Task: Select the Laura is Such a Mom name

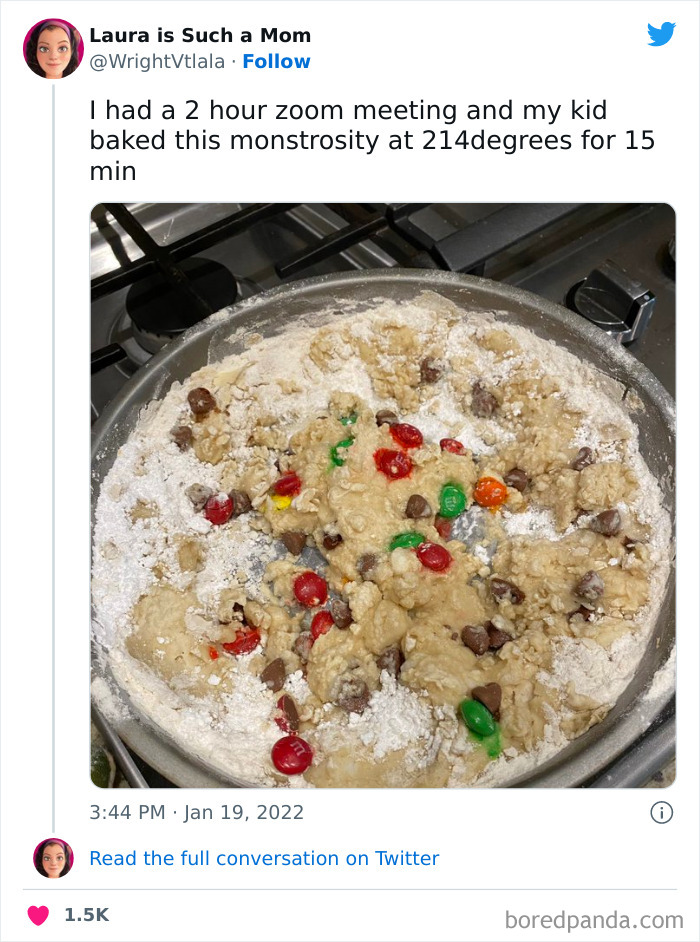Action: [x=200, y=34]
